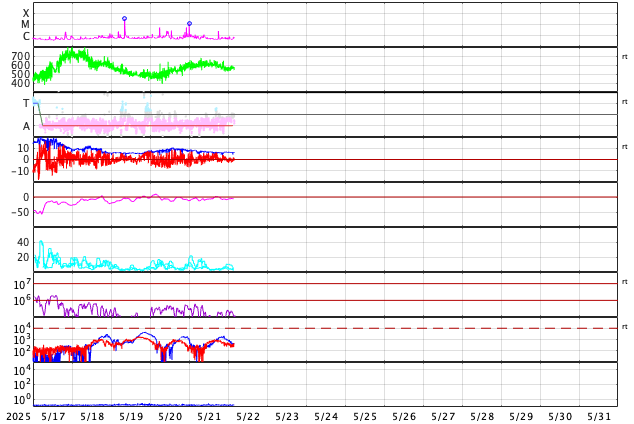Click the 5/17 date label
634x424 pixels.
pyautogui.click(x=53, y=417)
